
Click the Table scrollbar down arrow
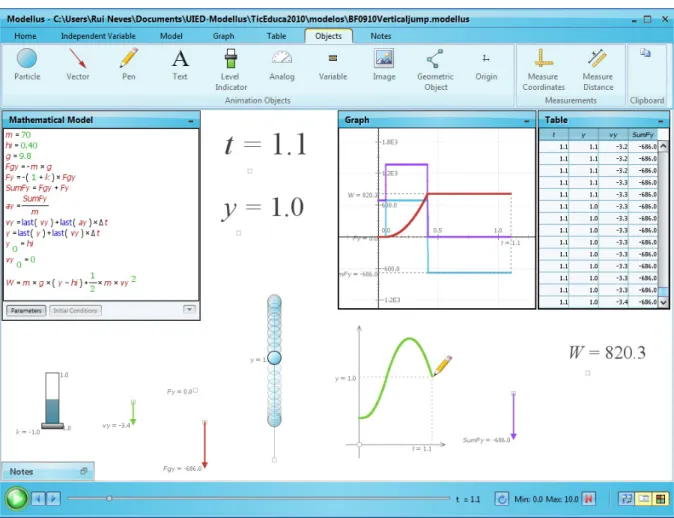[663, 302]
